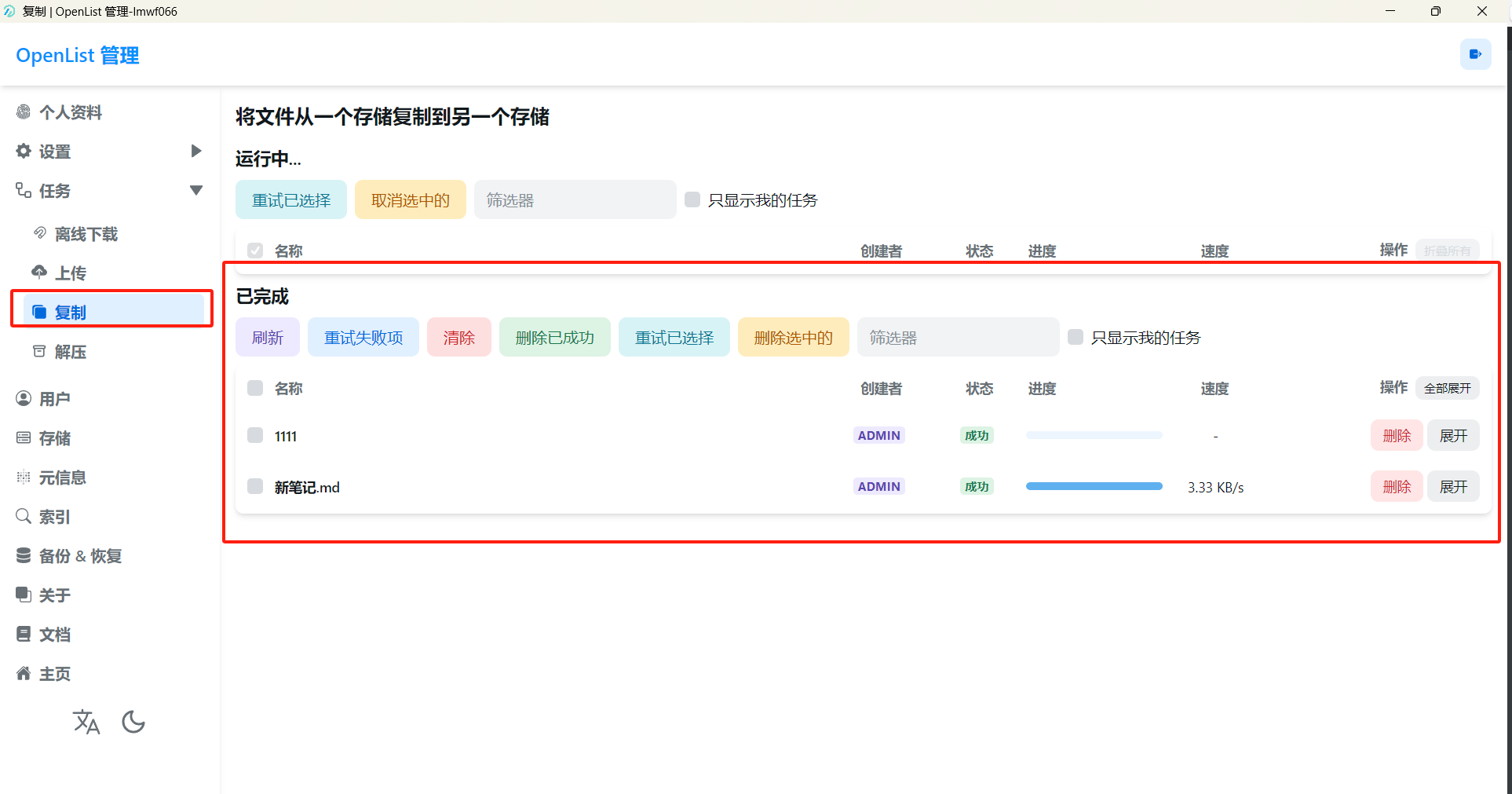
Task: Click progress bar of task 1111
Action: tap(1094, 435)
